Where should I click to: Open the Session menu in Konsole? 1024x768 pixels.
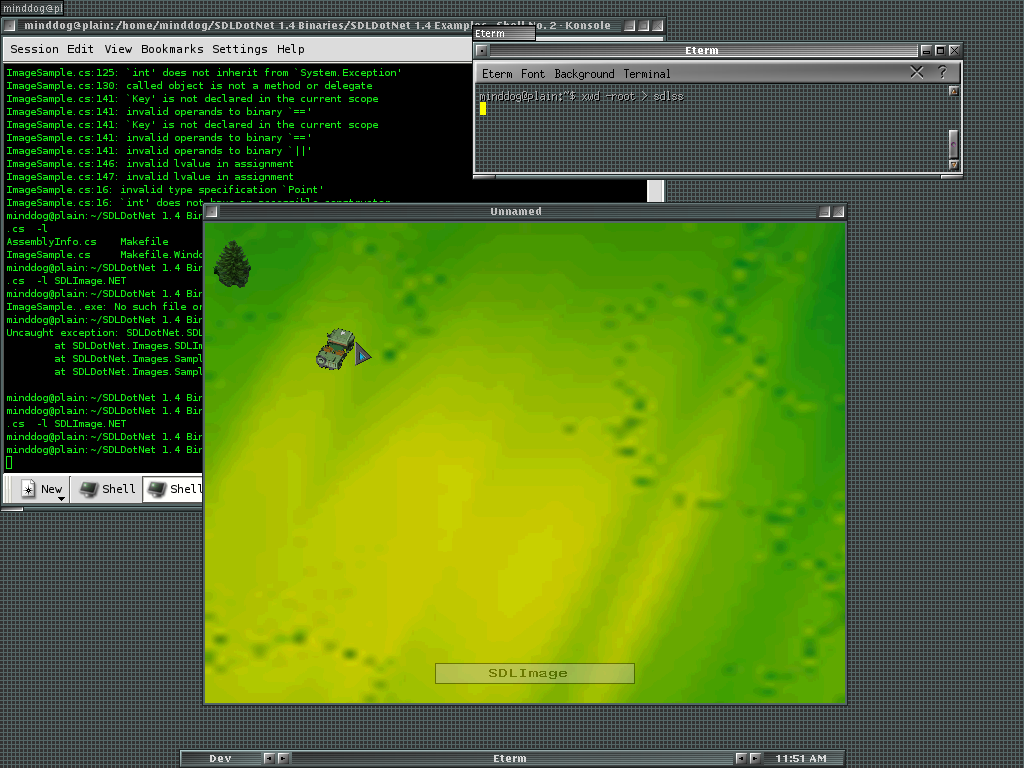[34, 49]
